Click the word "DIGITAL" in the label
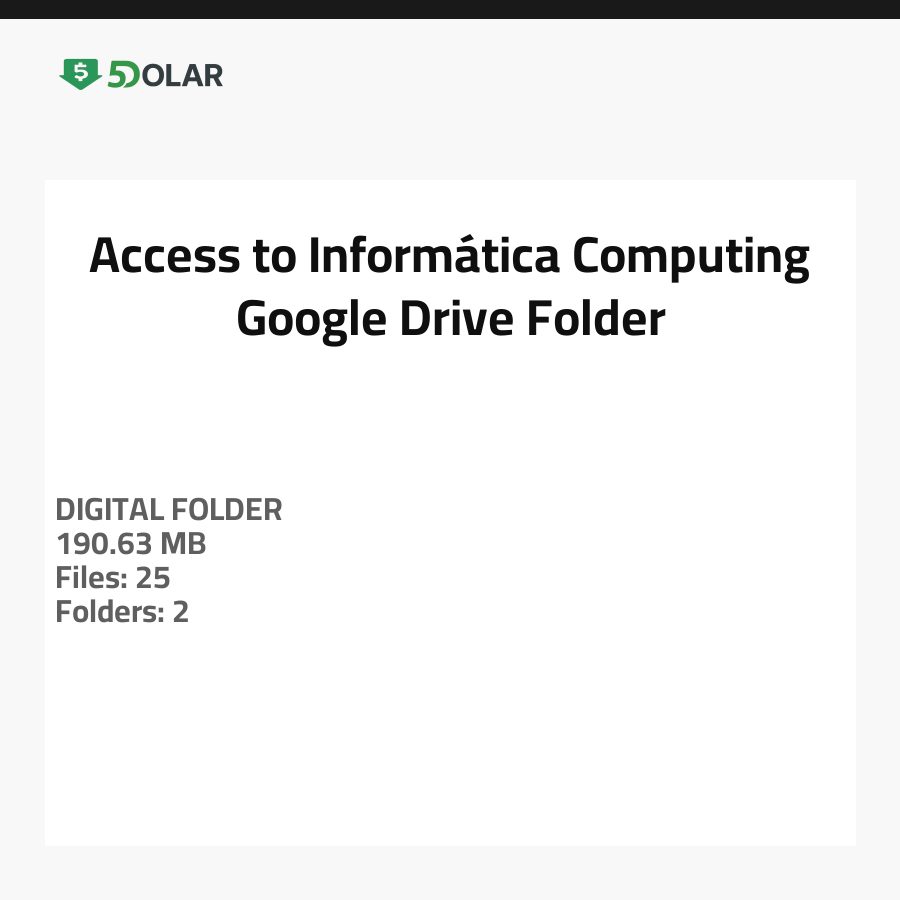 pos(109,510)
